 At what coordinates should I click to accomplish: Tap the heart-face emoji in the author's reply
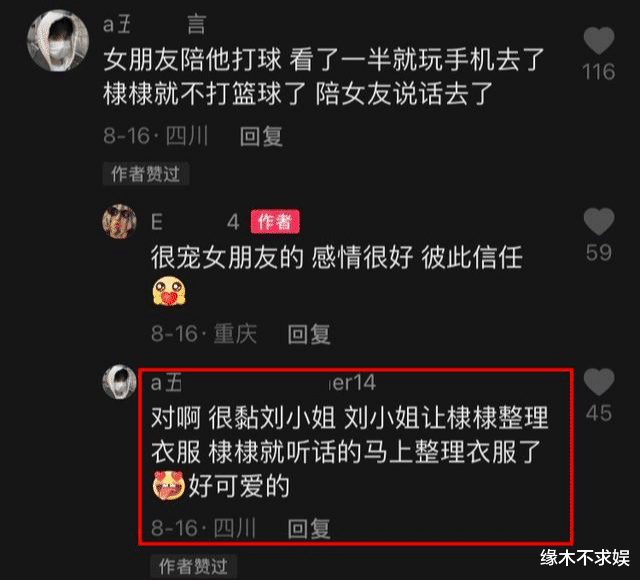pyautogui.click(x=169, y=291)
